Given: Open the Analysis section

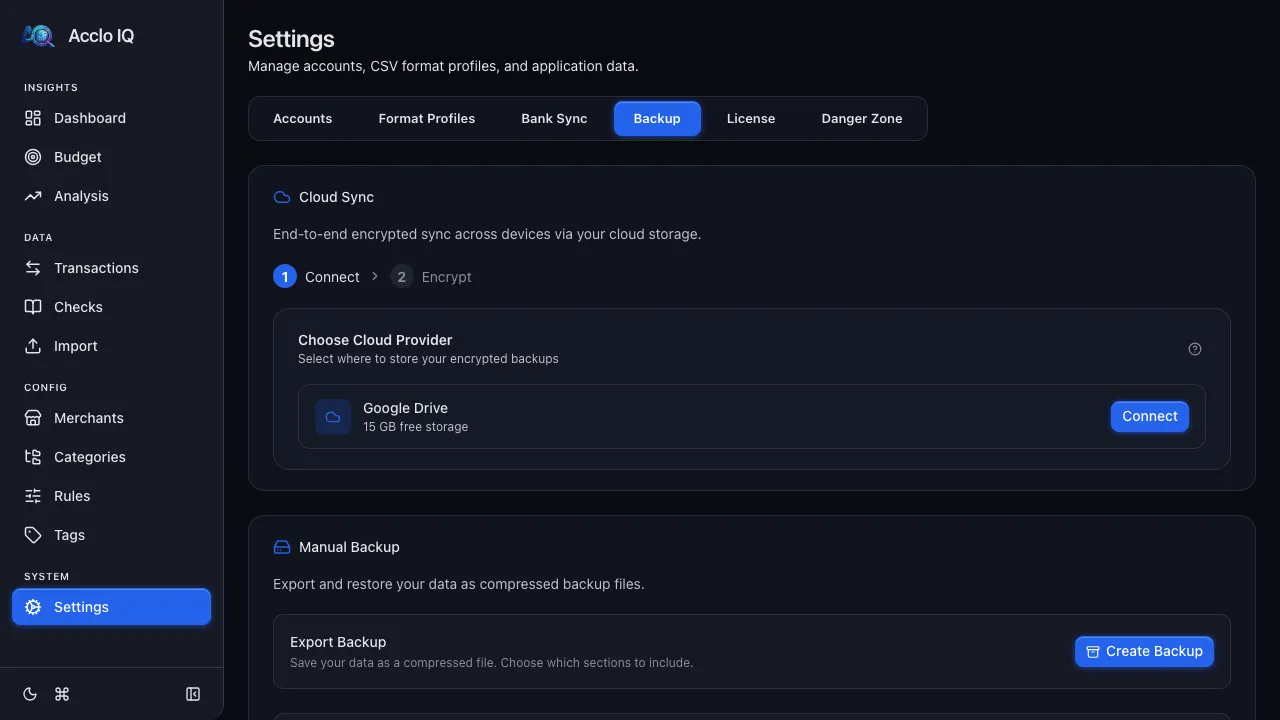Looking at the screenshot, I should 111,196.
